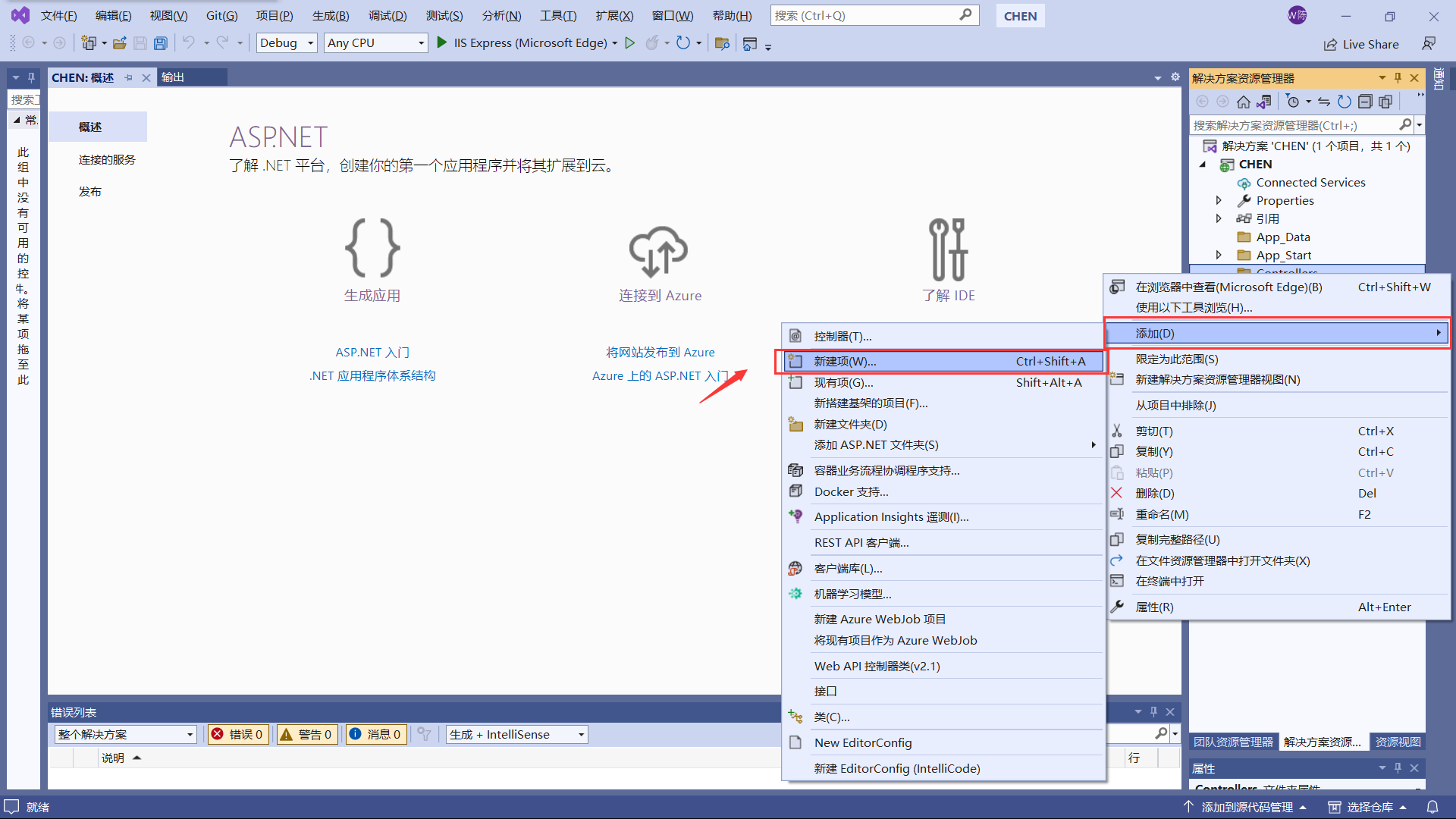Toggle pin on the CHEN: 概述 tab

[x=128, y=77]
